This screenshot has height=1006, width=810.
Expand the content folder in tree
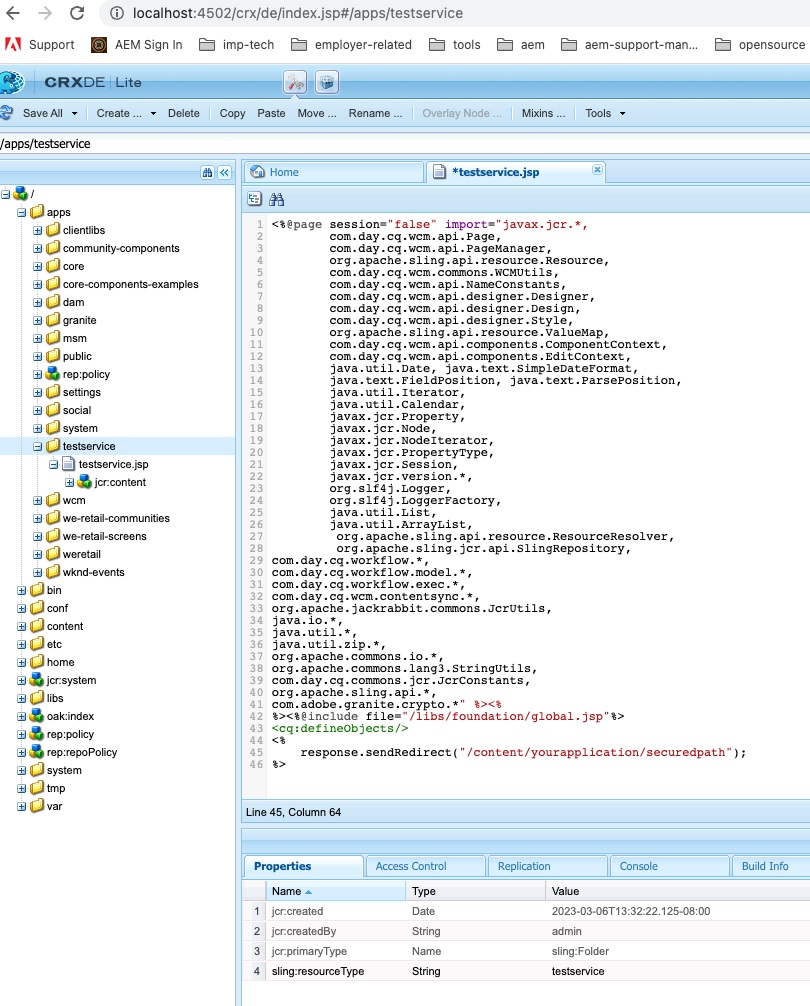point(22,626)
